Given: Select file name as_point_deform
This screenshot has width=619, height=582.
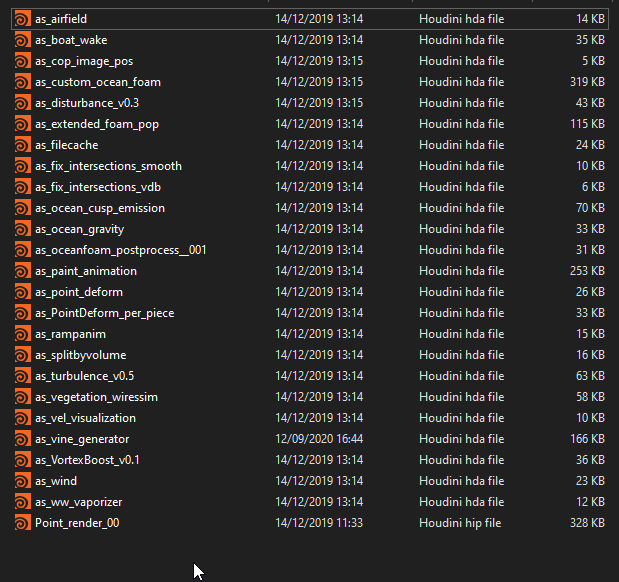Looking at the screenshot, I should (x=79, y=292).
